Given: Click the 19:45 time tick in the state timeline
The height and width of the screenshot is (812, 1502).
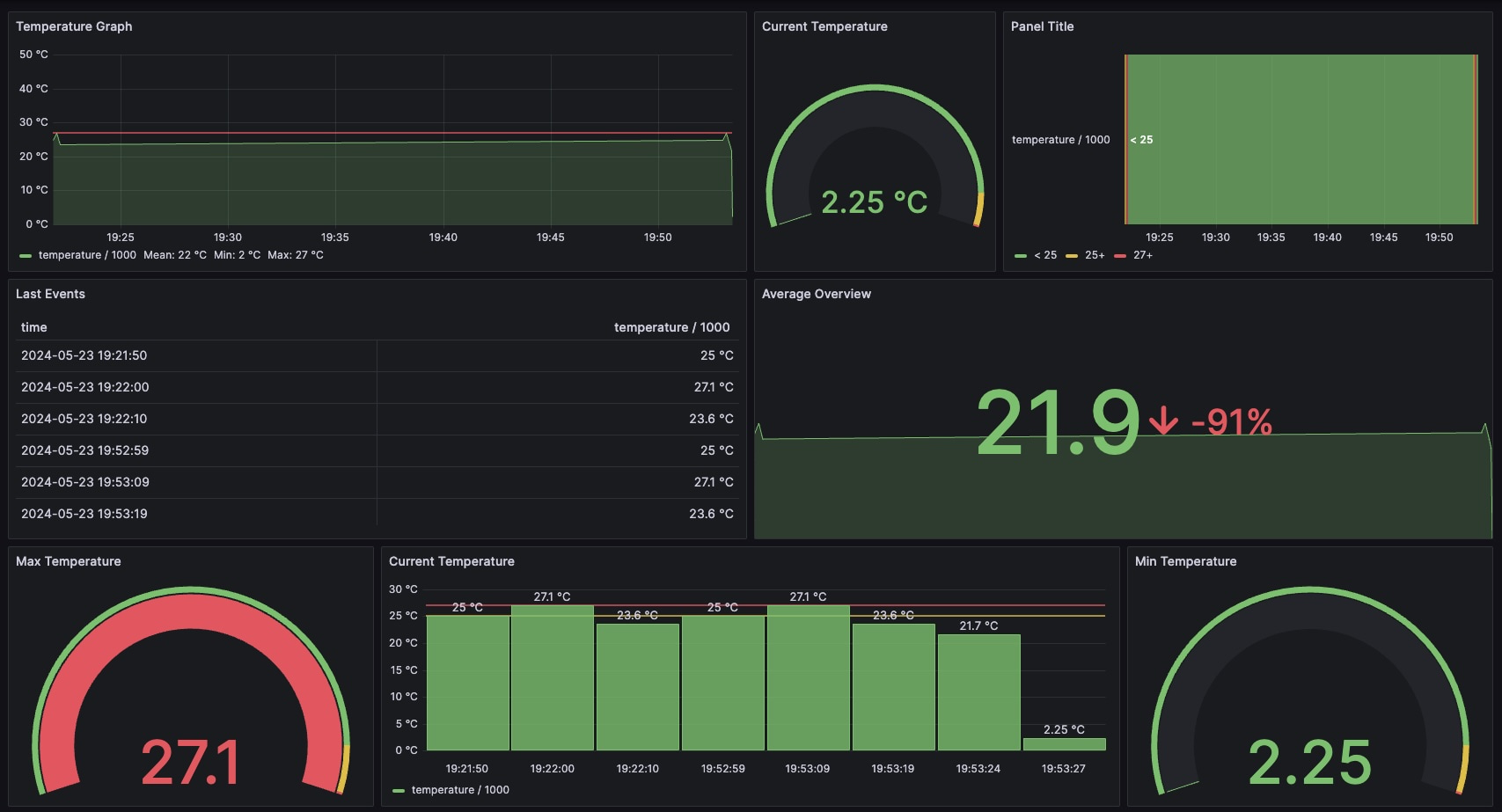Looking at the screenshot, I should click(1383, 238).
